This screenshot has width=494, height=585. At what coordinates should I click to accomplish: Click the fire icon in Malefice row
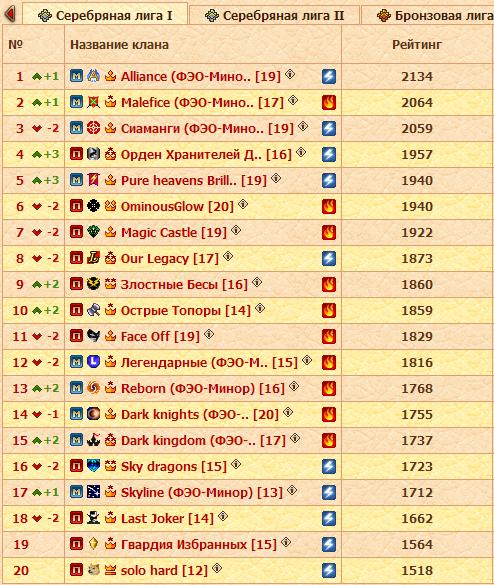pyautogui.click(x=329, y=102)
